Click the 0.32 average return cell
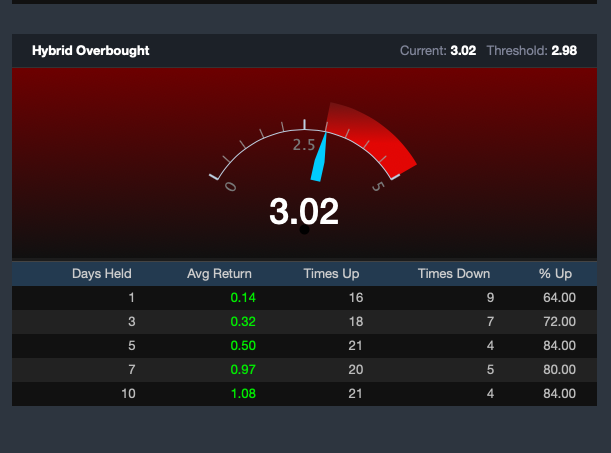The width and height of the screenshot is (611, 453). coord(243,322)
